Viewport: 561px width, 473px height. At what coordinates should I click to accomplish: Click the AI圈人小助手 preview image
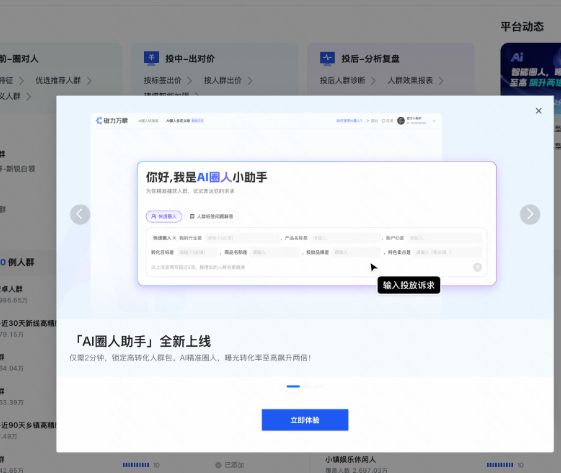[304, 208]
